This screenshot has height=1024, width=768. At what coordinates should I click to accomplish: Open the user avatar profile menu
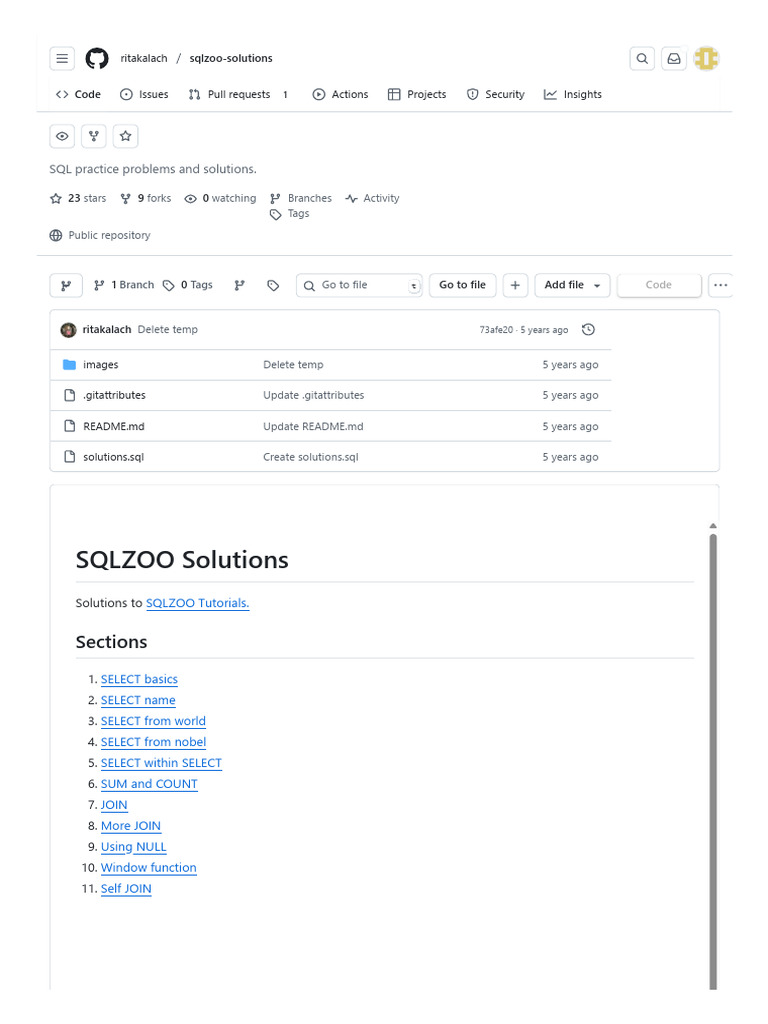[x=707, y=59]
